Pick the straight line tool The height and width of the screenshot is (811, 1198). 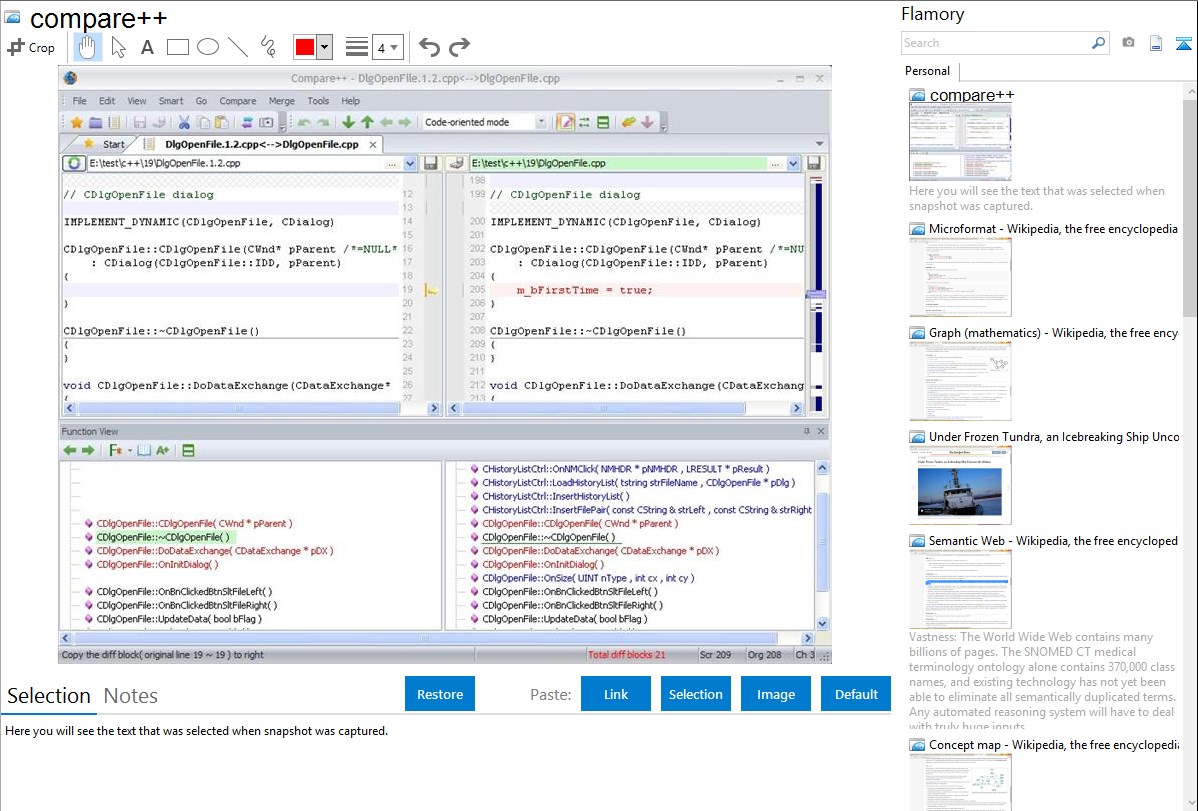pos(238,47)
